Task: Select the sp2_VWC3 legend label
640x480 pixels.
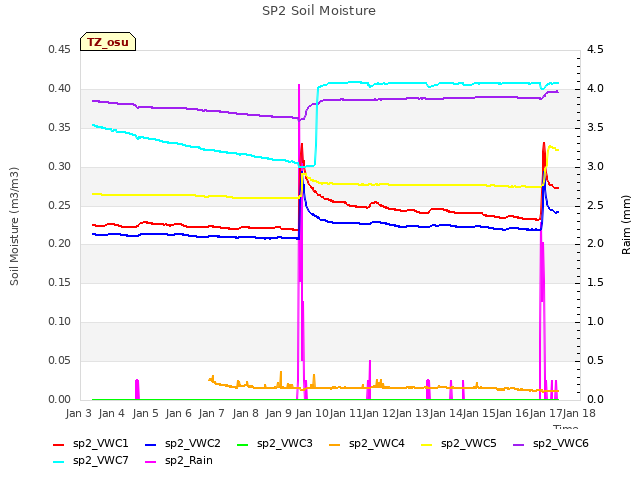Action: tap(284, 444)
